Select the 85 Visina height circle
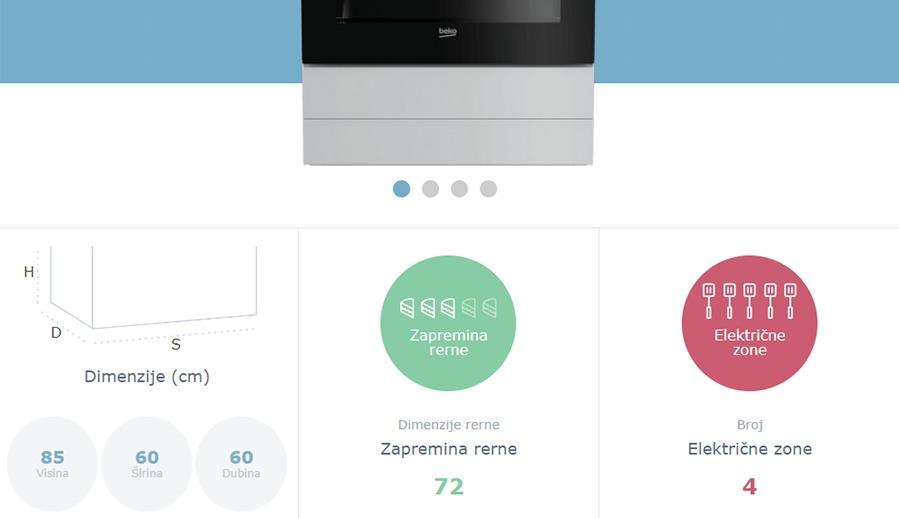This screenshot has height=518, width=899. pos(53,464)
